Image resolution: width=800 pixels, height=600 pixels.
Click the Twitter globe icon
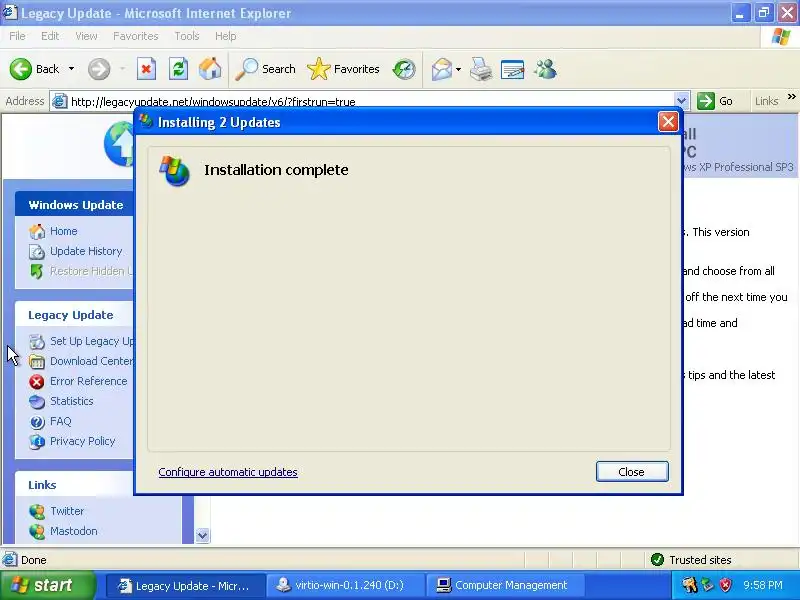(x=37, y=511)
